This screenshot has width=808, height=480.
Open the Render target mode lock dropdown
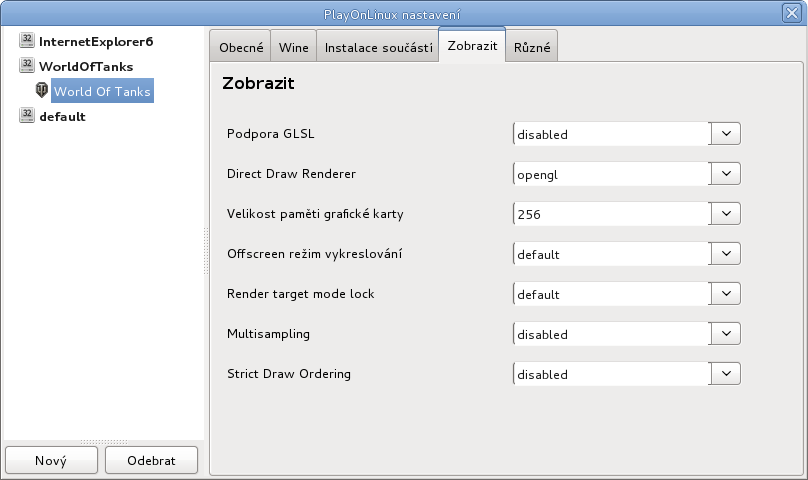coord(627,293)
